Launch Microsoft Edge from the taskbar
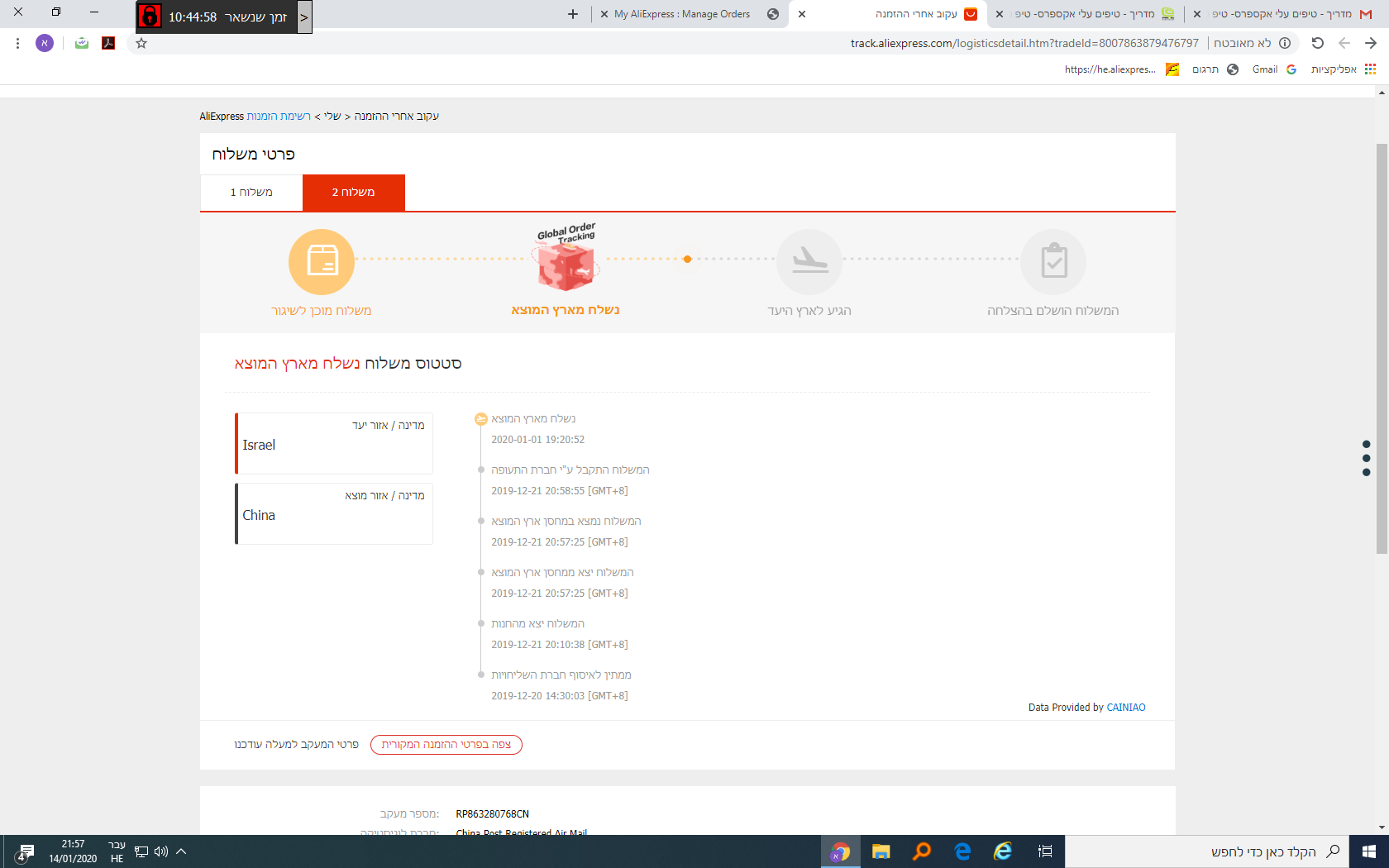 click(x=962, y=851)
